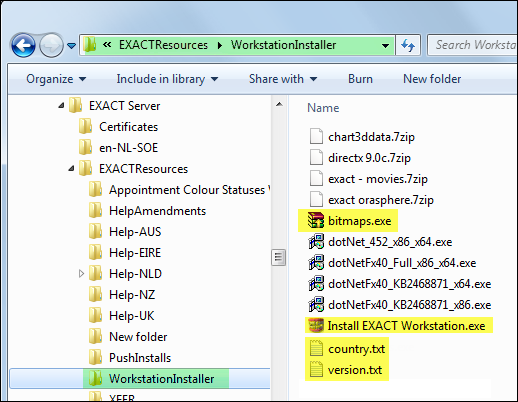The image size is (518, 402).
Task: Click the address bar folder icon
Action: pos(90,44)
